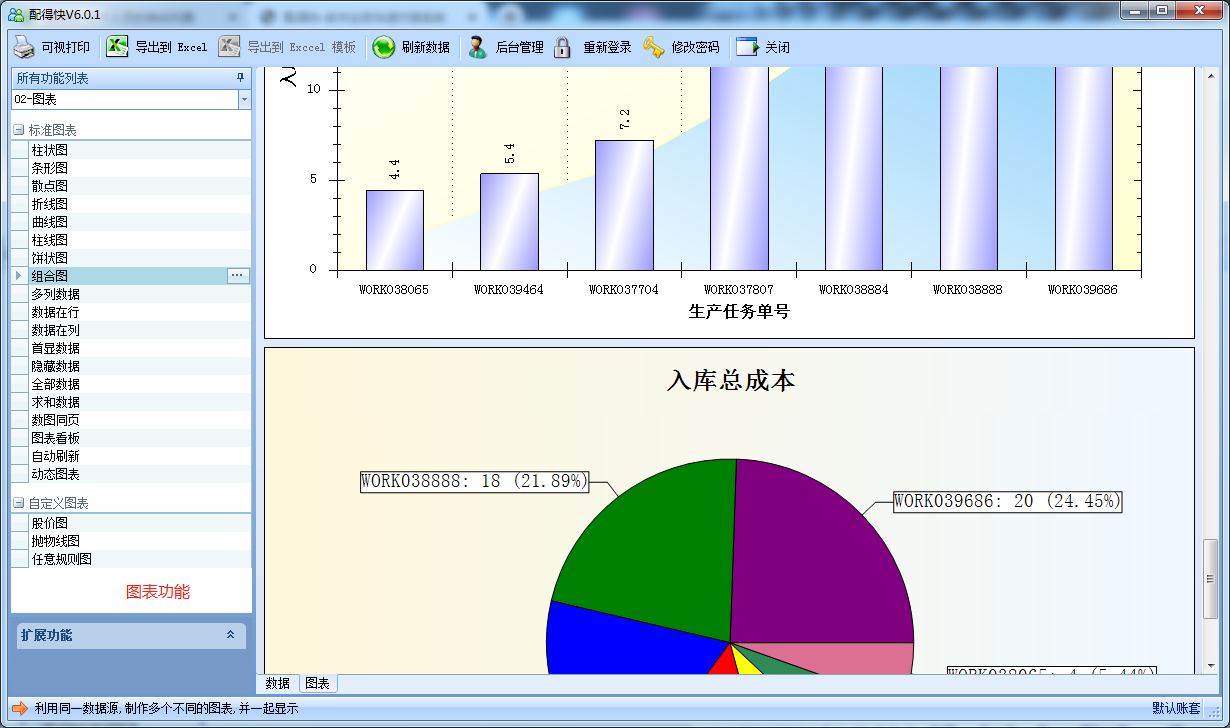Select 动态图表 in the list

pyautogui.click(x=131, y=474)
